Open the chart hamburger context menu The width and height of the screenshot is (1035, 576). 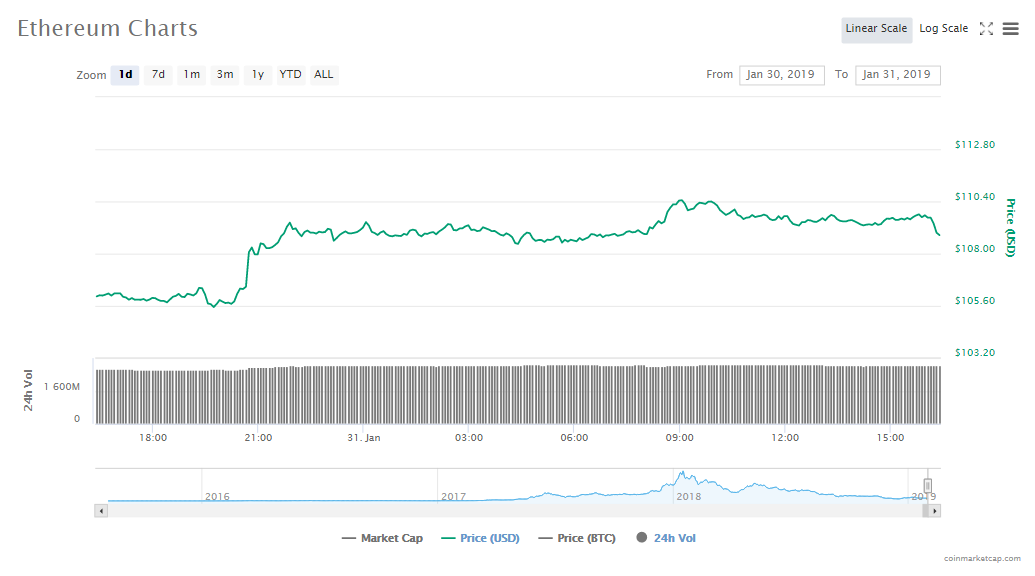pyautogui.click(x=1010, y=29)
